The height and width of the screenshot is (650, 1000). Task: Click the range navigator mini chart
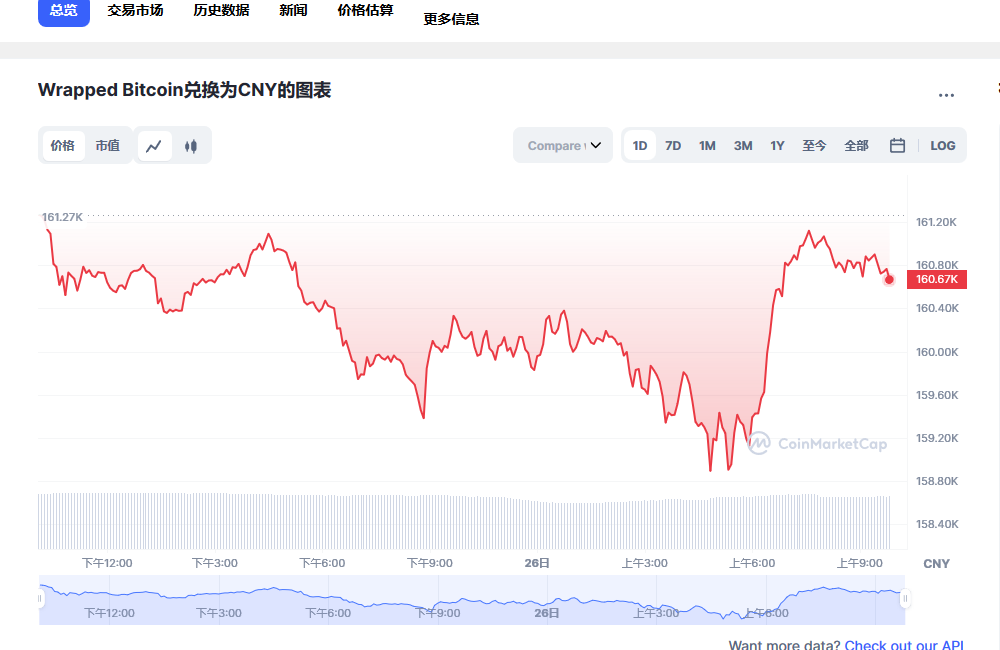coord(472,600)
